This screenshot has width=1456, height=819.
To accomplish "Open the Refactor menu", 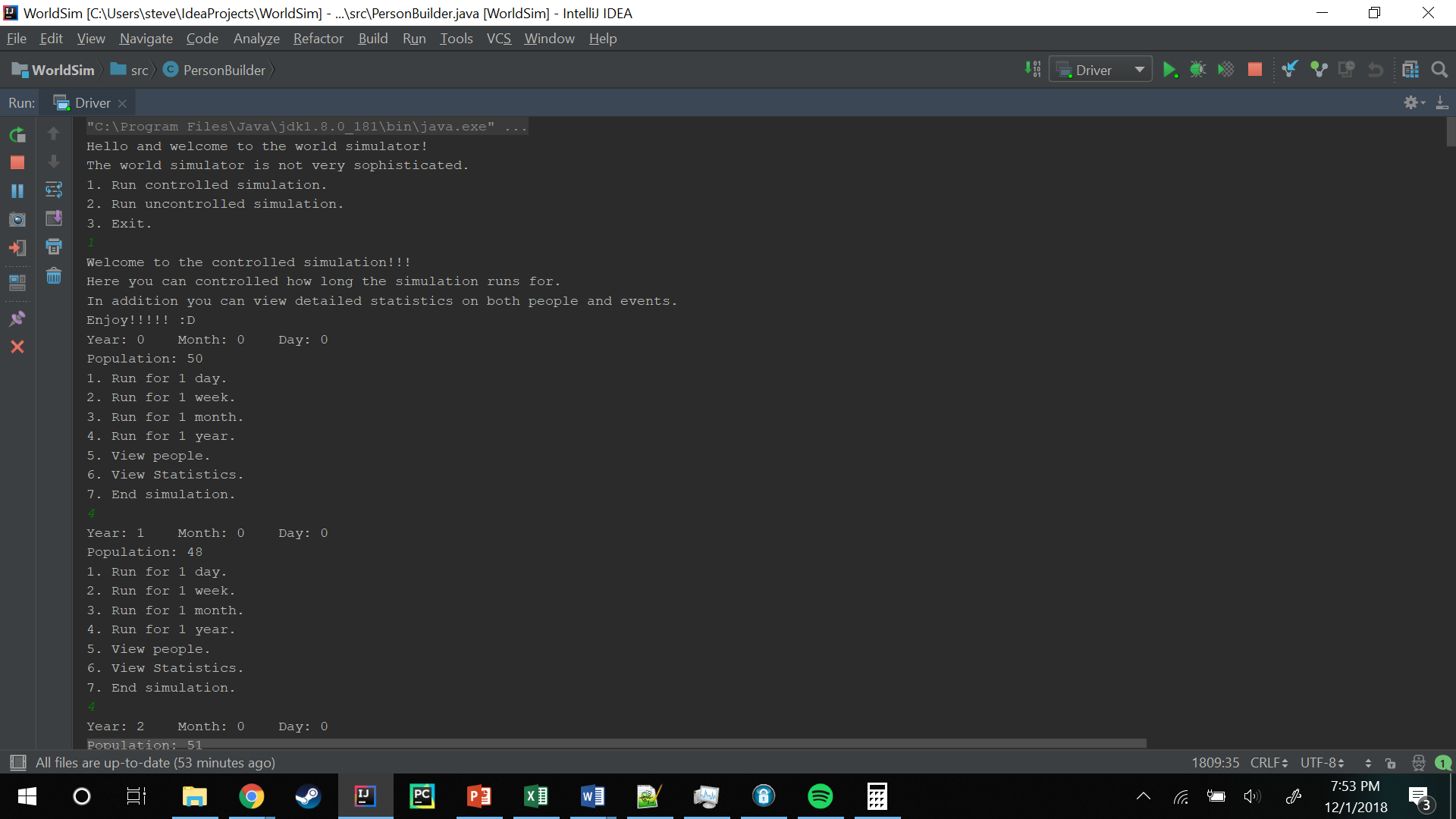I will coord(318,39).
